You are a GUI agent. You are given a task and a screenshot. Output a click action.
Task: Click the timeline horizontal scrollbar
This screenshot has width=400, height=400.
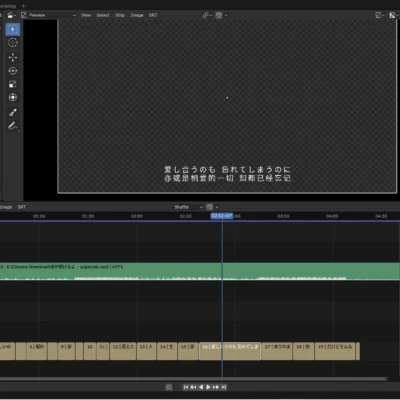pos(193,379)
